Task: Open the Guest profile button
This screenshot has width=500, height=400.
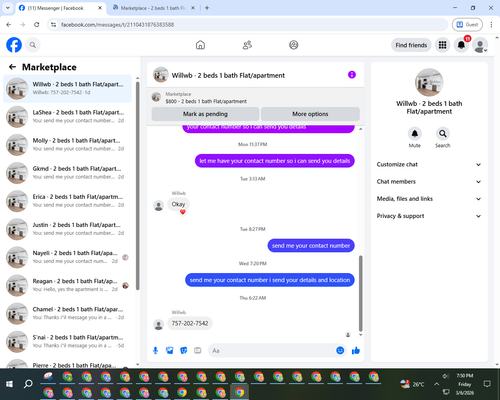Action: [467, 24]
